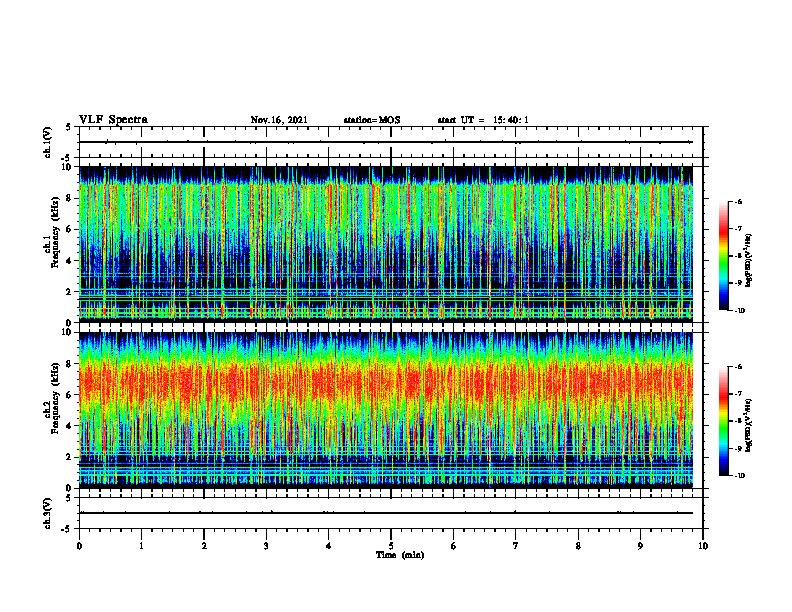Select the ch.1 "Frequency (kHz)" axis label
Image resolution: width=792 pixels, height=612 pixels.
[56, 232]
